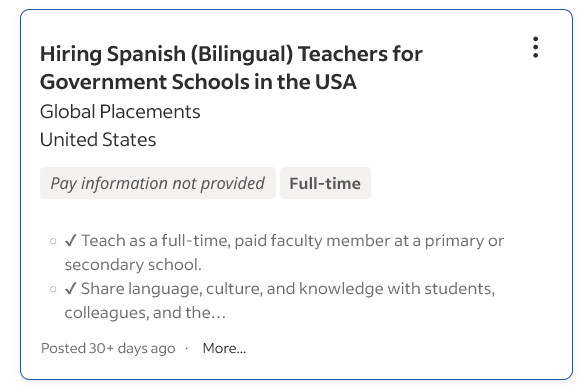Click the "Teach as a full-time, paid faculty" snippet

tap(293, 241)
